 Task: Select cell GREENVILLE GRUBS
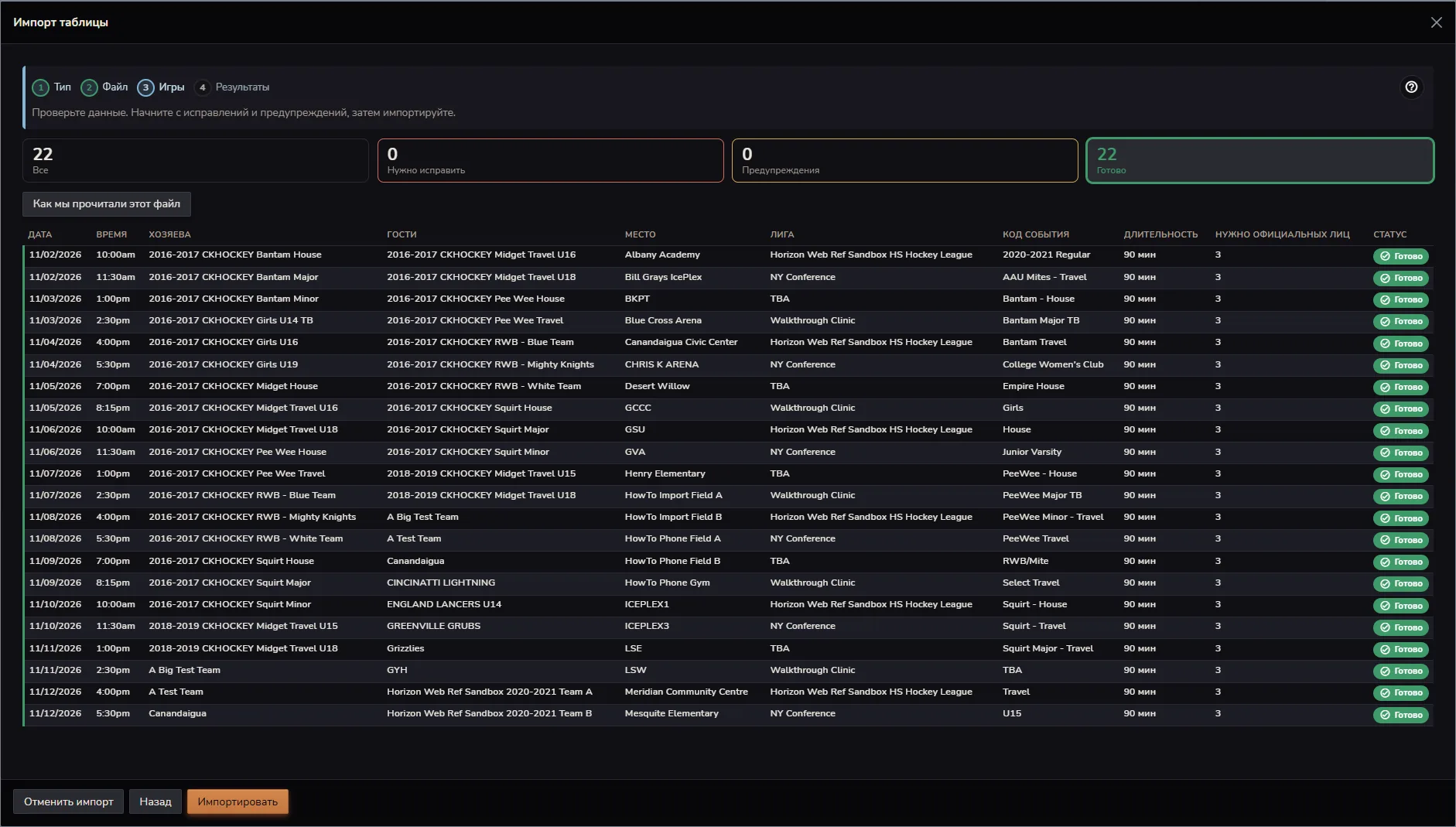pos(433,626)
